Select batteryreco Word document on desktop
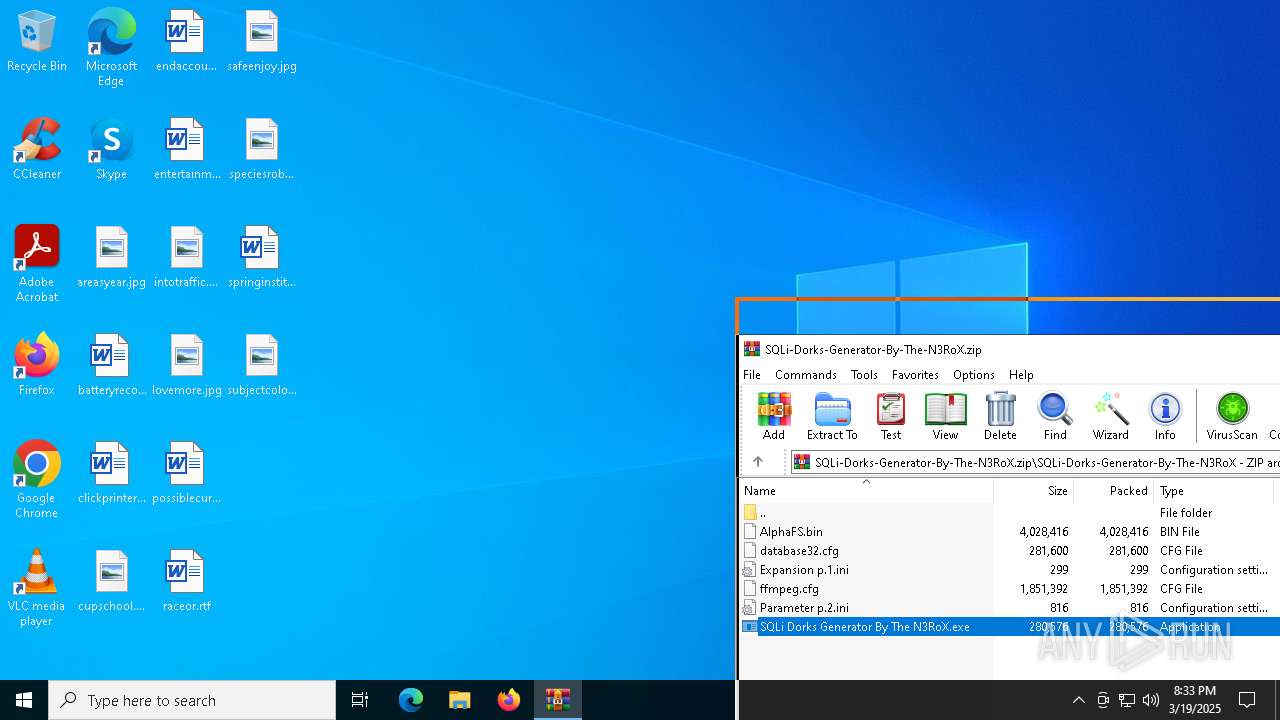Screen dimensions: 1280x720 tap(111, 365)
